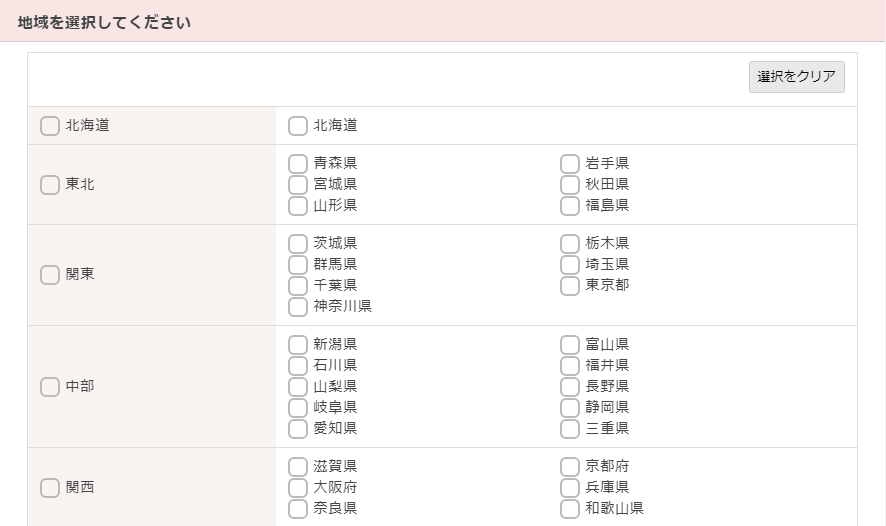886x526 pixels.
Task: Check the 北海道 region checkbox on the left
Action: 50,126
